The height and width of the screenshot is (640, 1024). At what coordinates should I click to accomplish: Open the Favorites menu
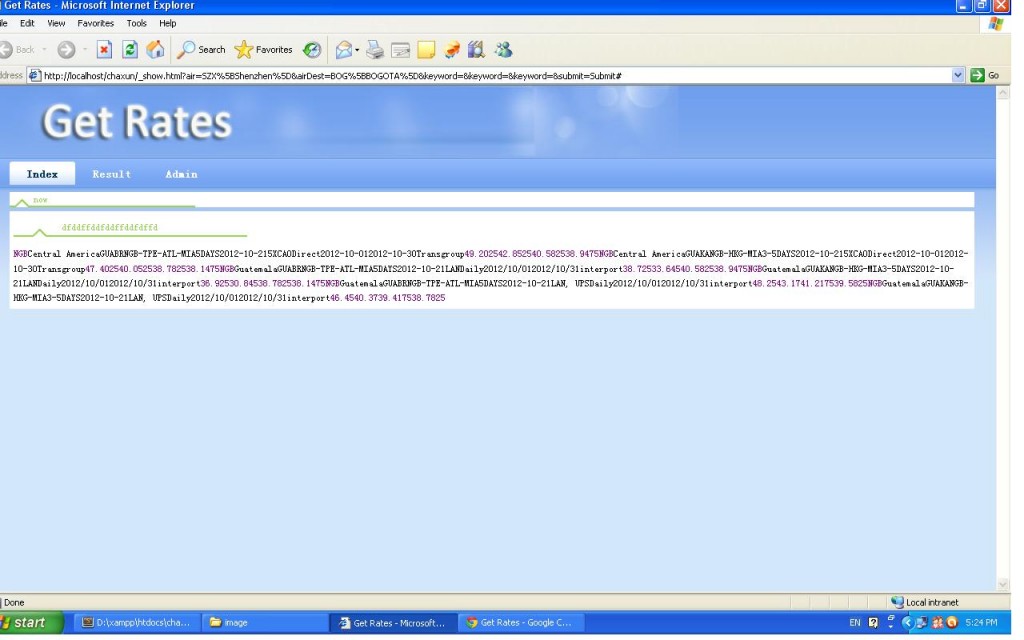coord(95,24)
